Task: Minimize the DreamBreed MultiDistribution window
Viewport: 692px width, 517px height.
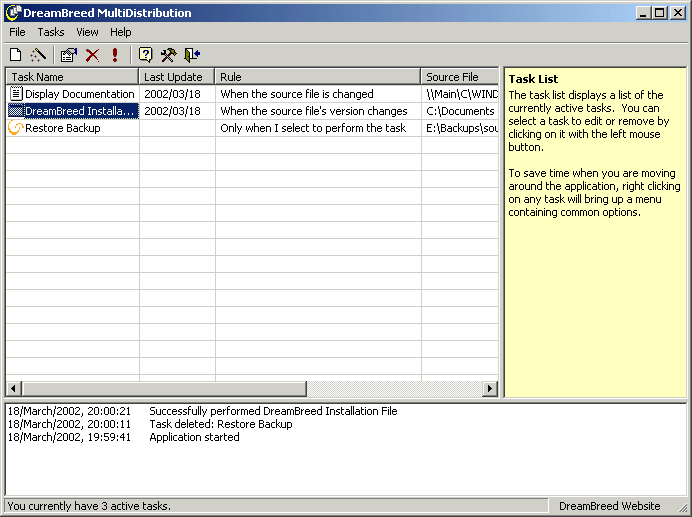Action: tap(643, 13)
